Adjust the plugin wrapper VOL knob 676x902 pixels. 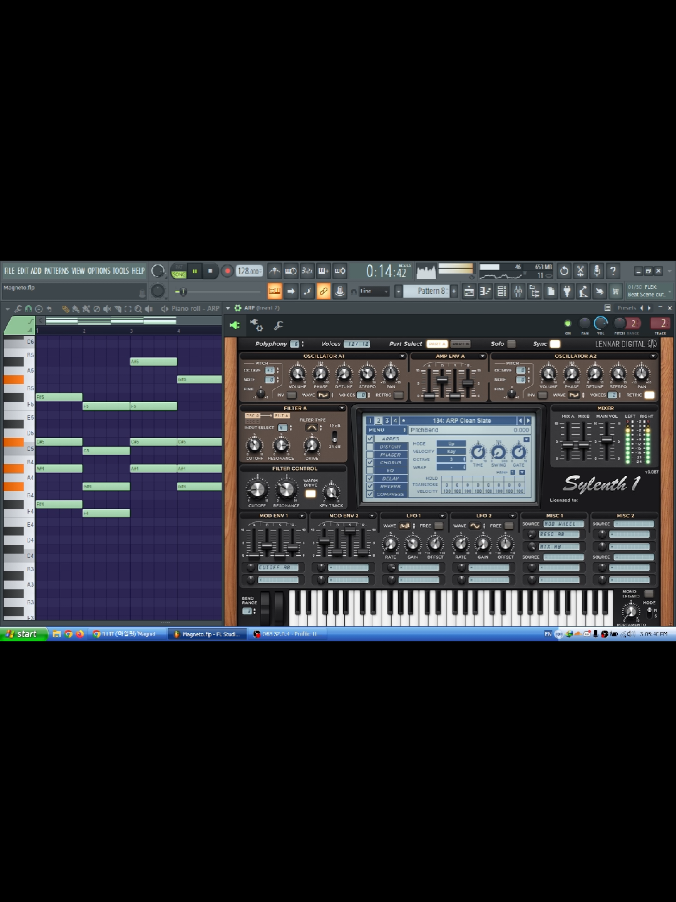pos(601,323)
